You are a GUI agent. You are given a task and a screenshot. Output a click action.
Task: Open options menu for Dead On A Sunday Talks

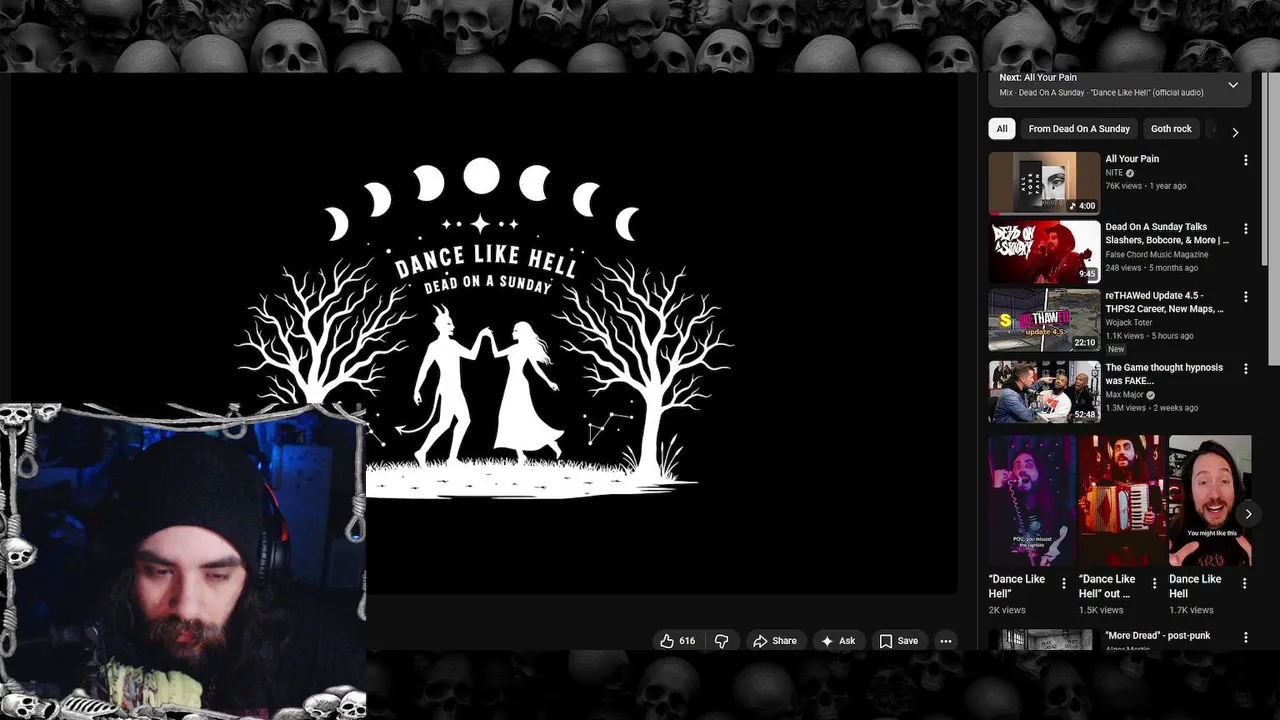(x=1245, y=228)
